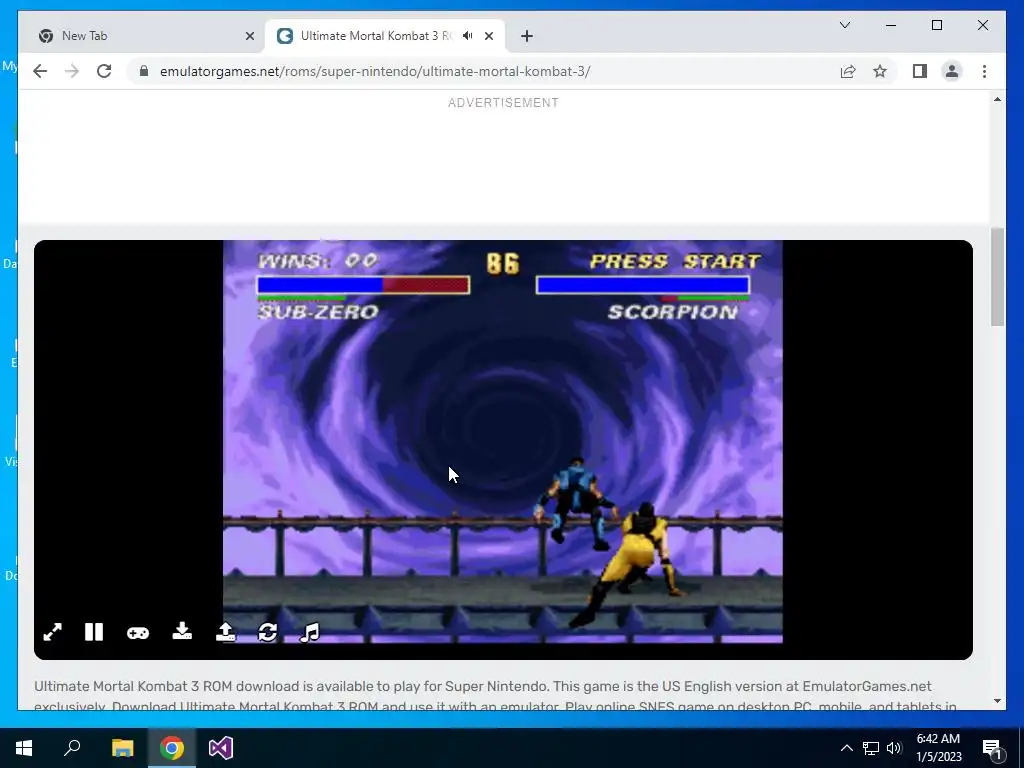Go forward to next page

72,71
